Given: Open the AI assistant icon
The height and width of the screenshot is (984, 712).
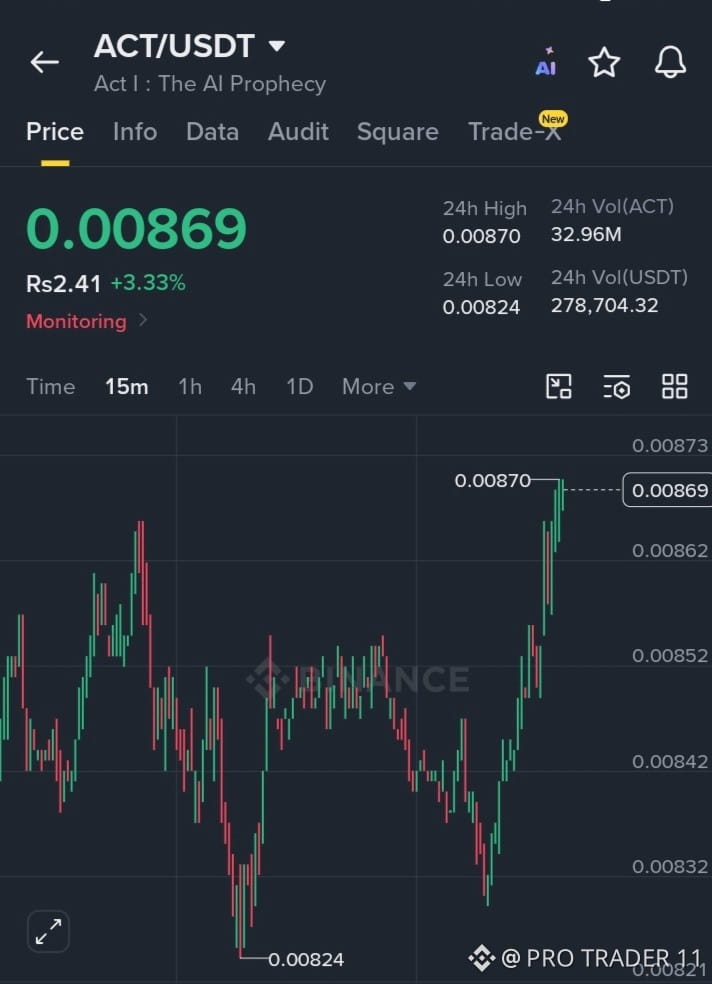Looking at the screenshot, I should pos(546,62).
